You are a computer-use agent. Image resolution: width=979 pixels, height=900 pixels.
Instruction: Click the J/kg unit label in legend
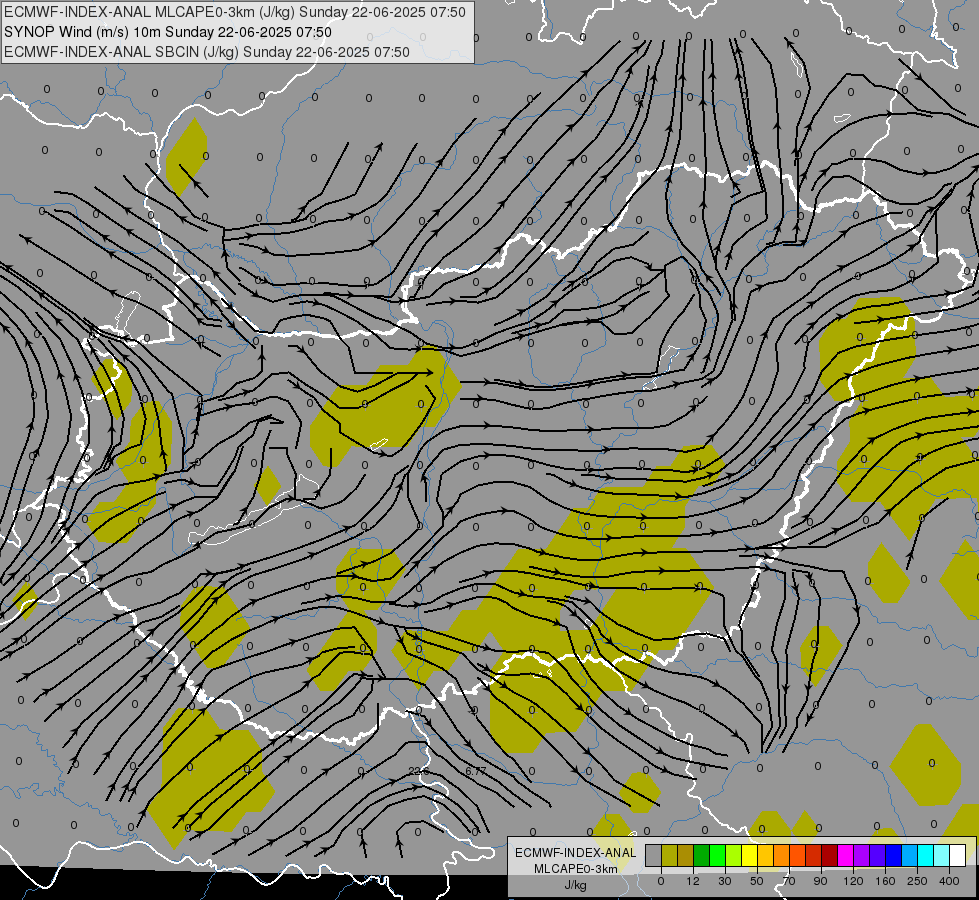[x=576, y=885]
